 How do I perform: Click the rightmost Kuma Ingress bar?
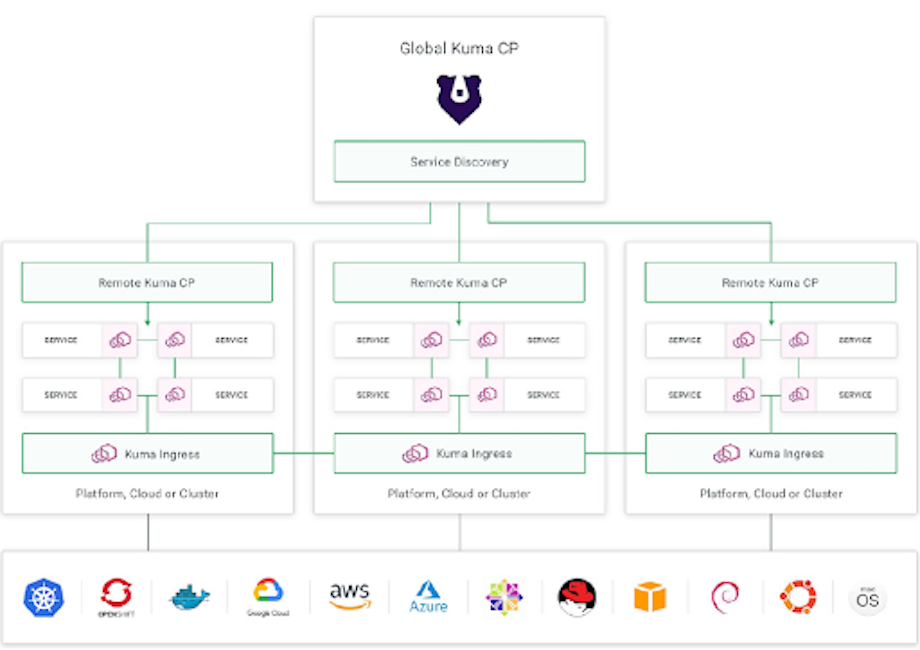click(x=771, y=452)
